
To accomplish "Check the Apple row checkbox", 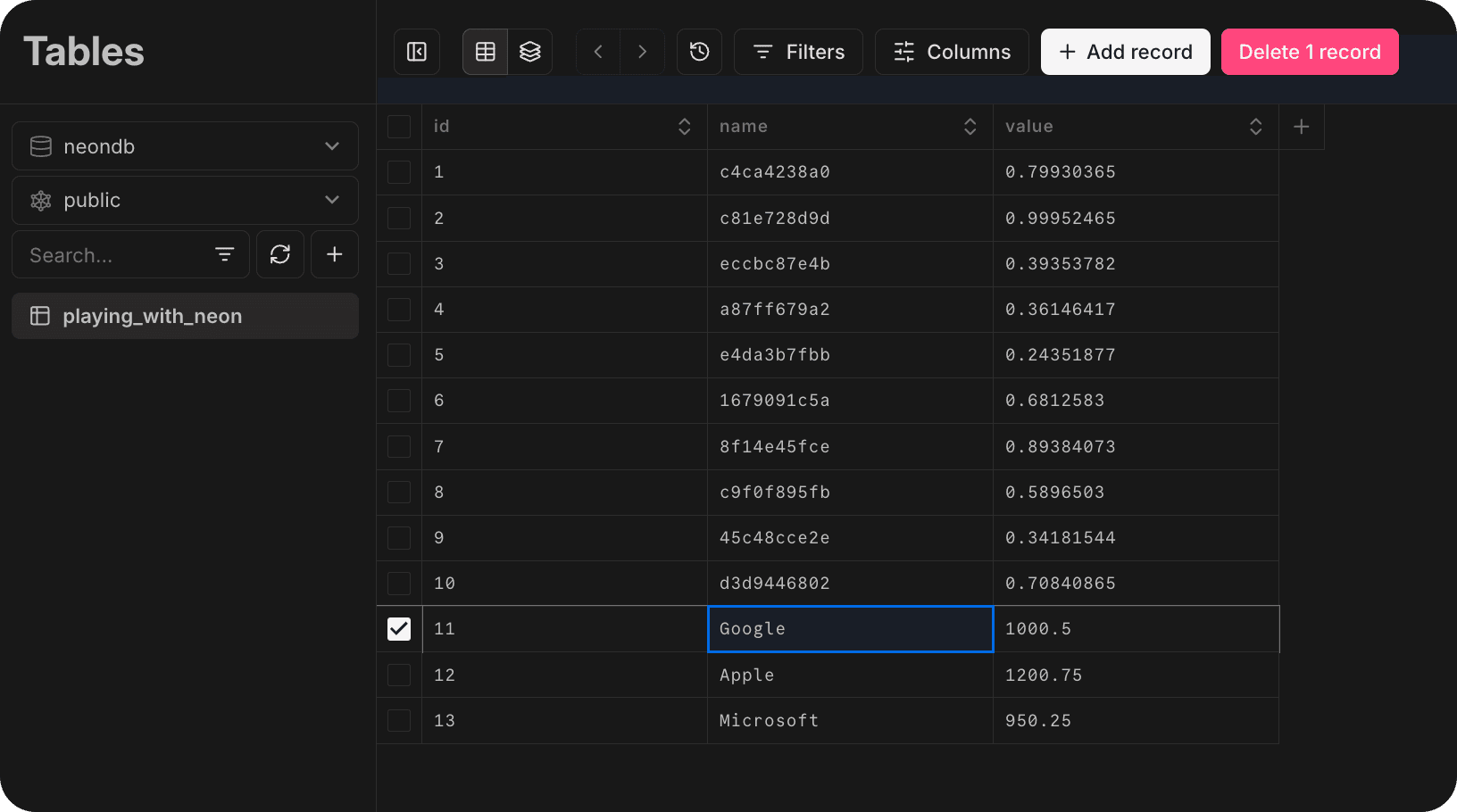I will click(x=398, y=675).
